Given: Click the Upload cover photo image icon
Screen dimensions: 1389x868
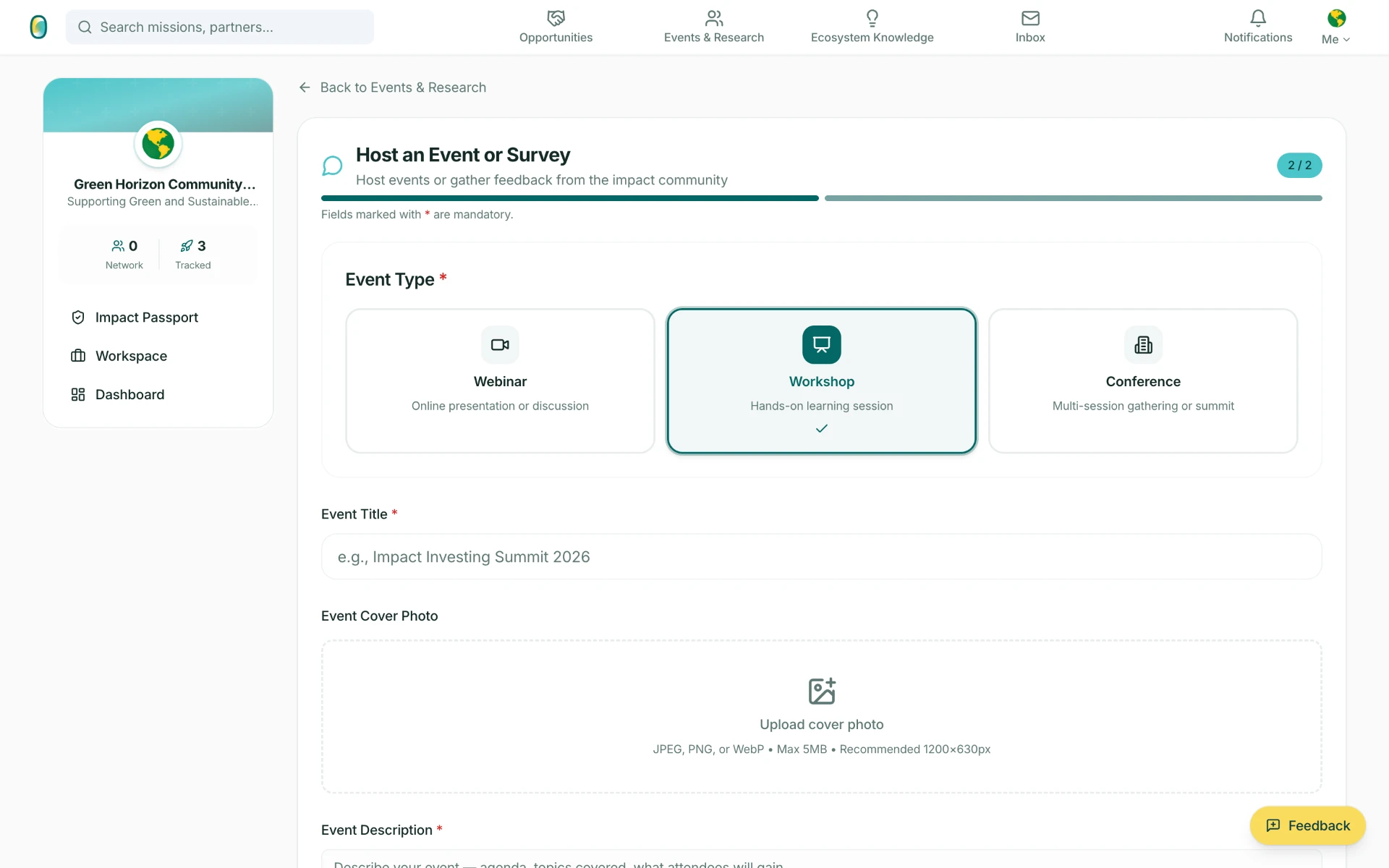Looking at the screenshot, I should [822, 691].
